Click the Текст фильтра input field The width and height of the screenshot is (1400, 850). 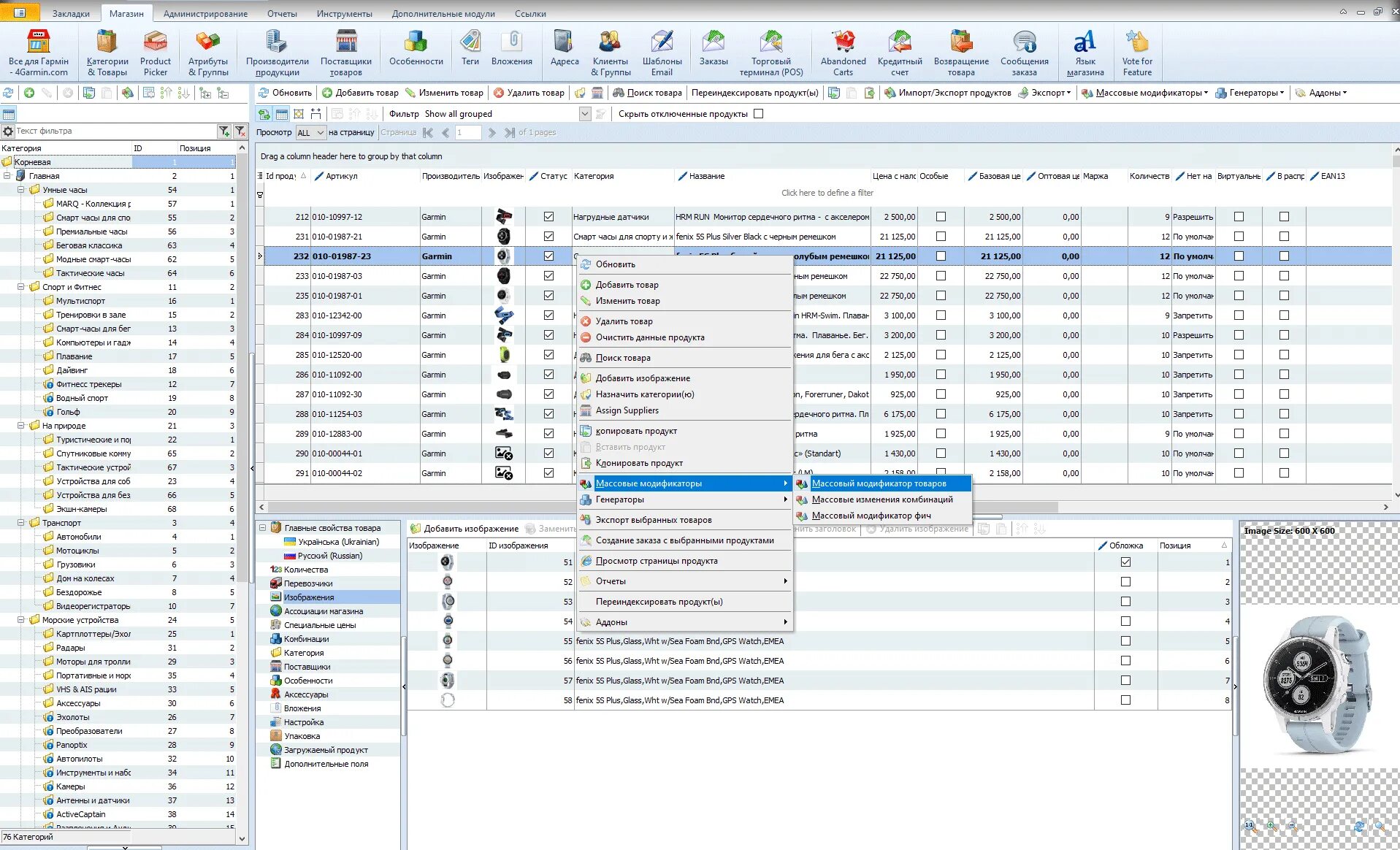point(115,131)
